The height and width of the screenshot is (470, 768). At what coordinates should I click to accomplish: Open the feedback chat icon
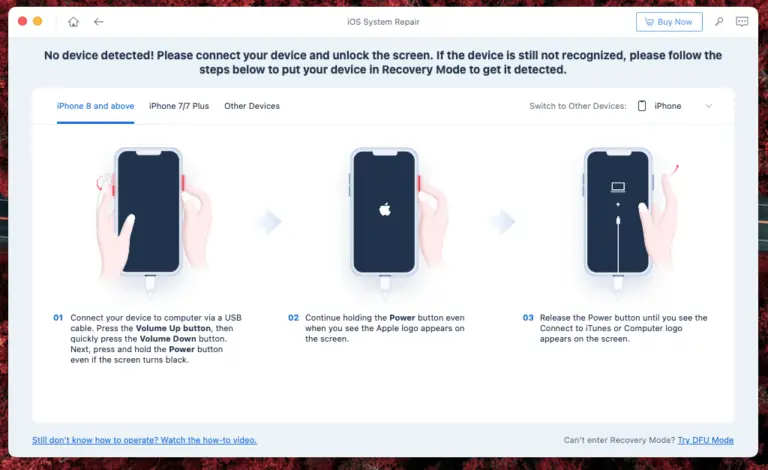tap(742, 22)
